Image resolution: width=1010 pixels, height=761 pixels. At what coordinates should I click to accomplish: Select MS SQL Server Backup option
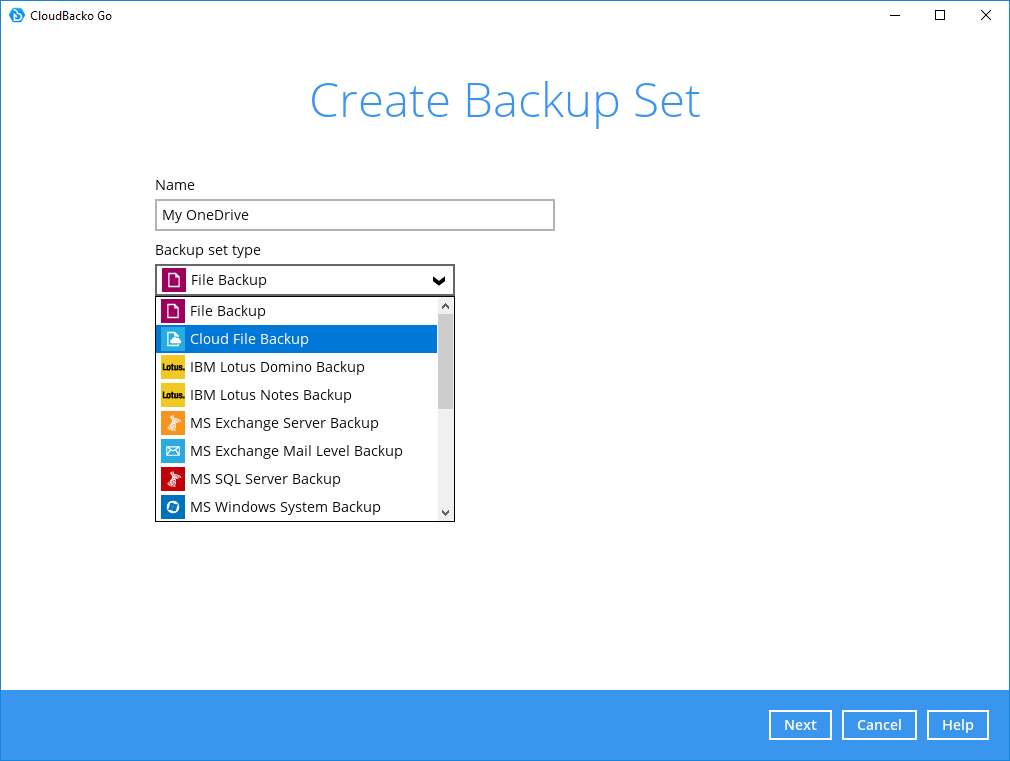tap(296, 479)
